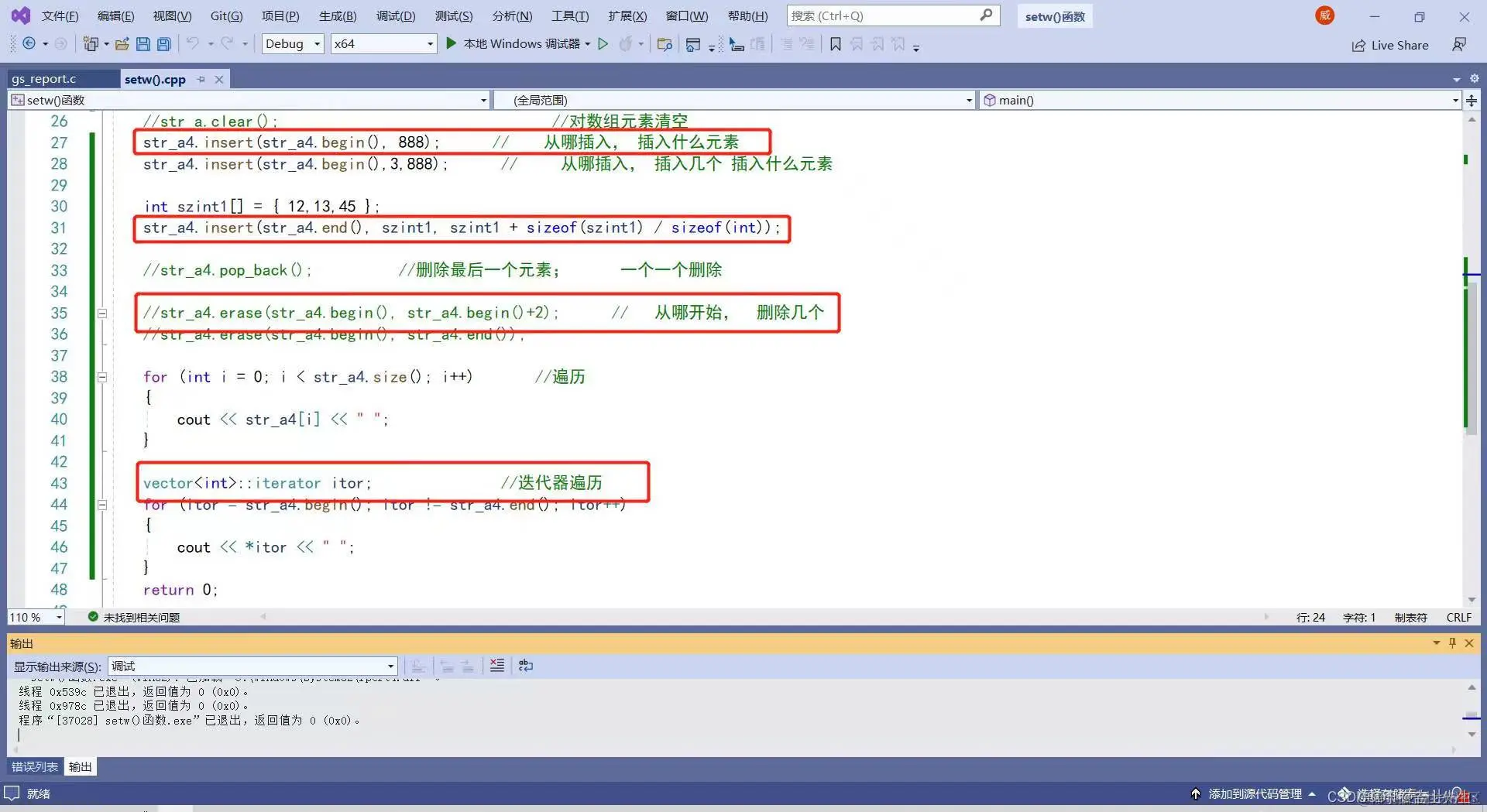Screen dimensions: 1487x812
Task: Start the 本地 Windows 调试器 debugger
Action: pos(517,44)
